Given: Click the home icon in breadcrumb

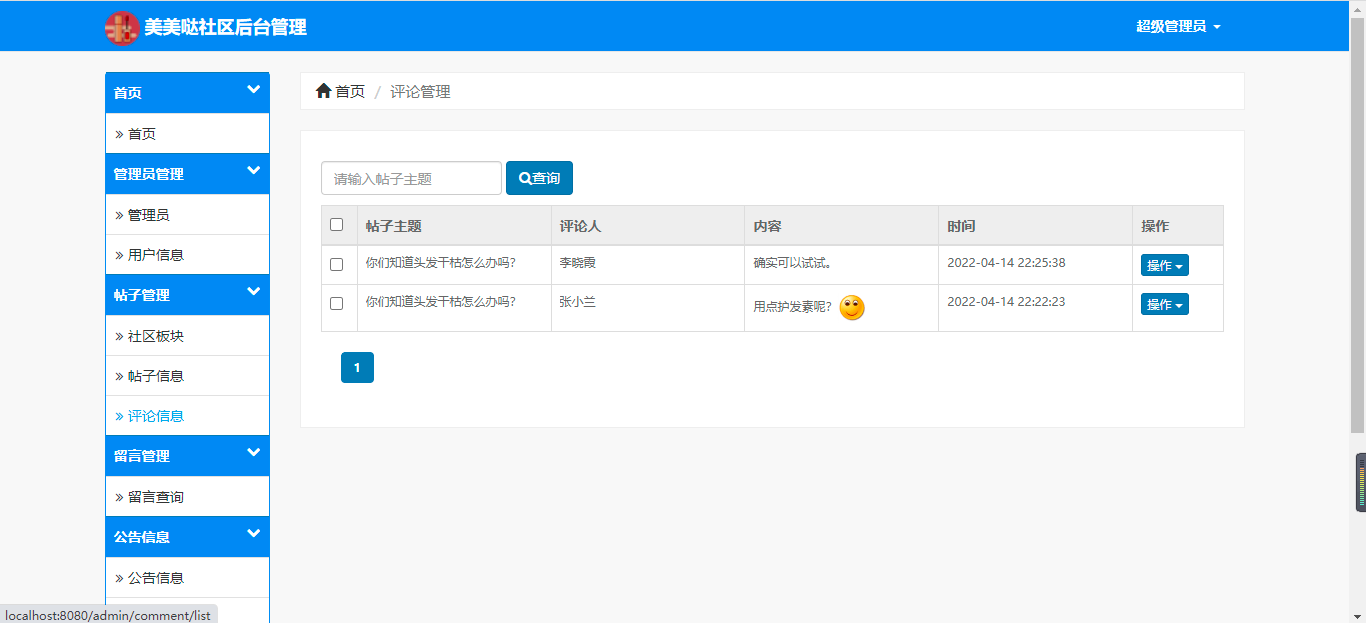Looking at the screenshot, I should (x=323, y=91).
